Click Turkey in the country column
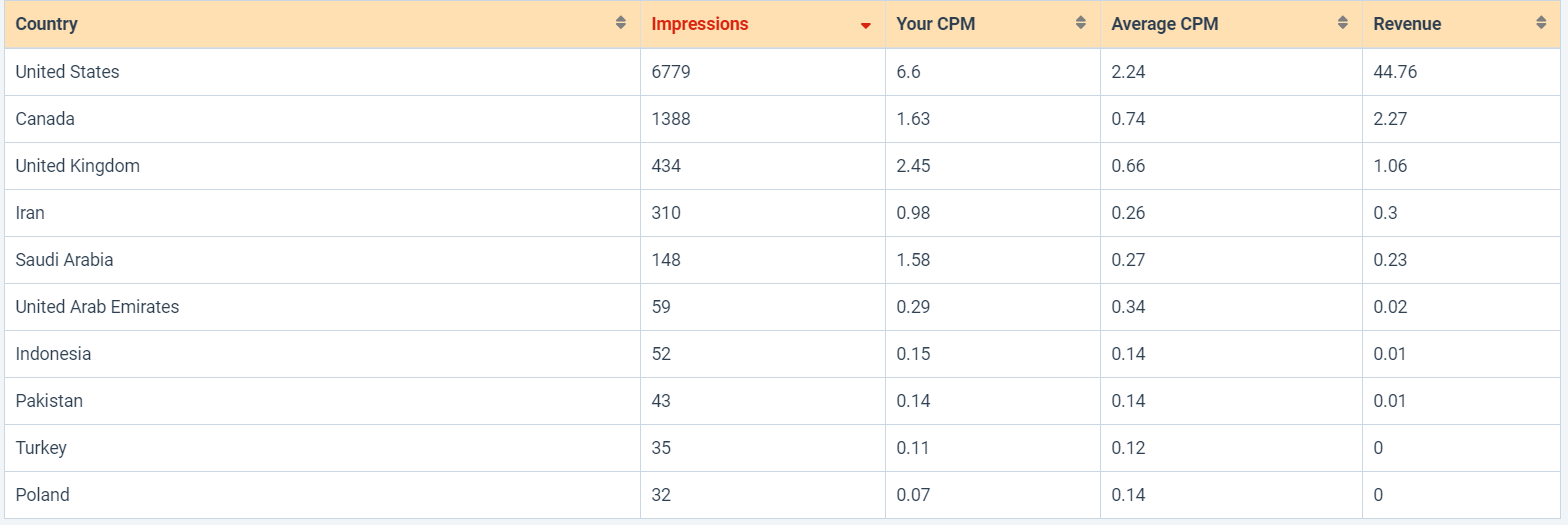1568x525 pixels. pyautogui.click(x=41, y=448)
